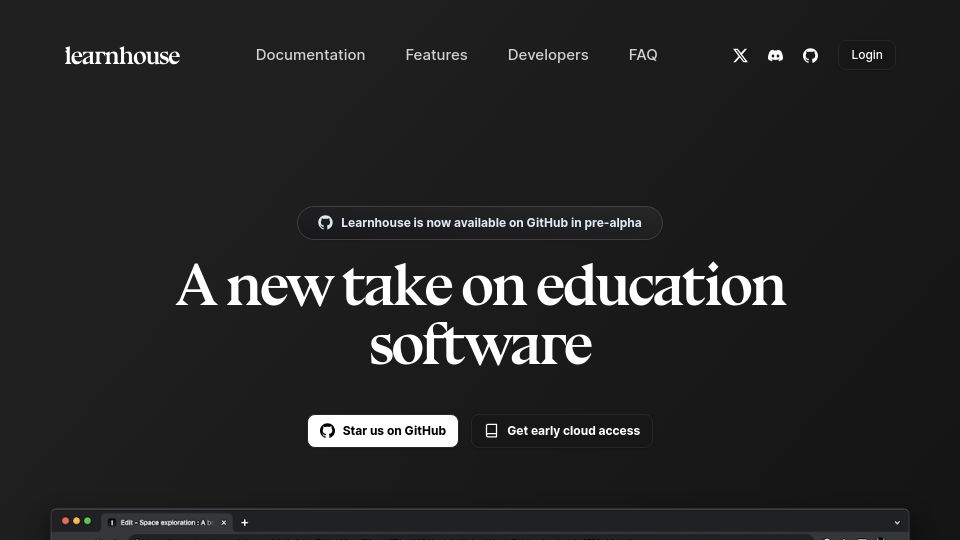Open the learnhouse logo home link
The height and width of the screenshot is (540, 960).
pos(122,55)
